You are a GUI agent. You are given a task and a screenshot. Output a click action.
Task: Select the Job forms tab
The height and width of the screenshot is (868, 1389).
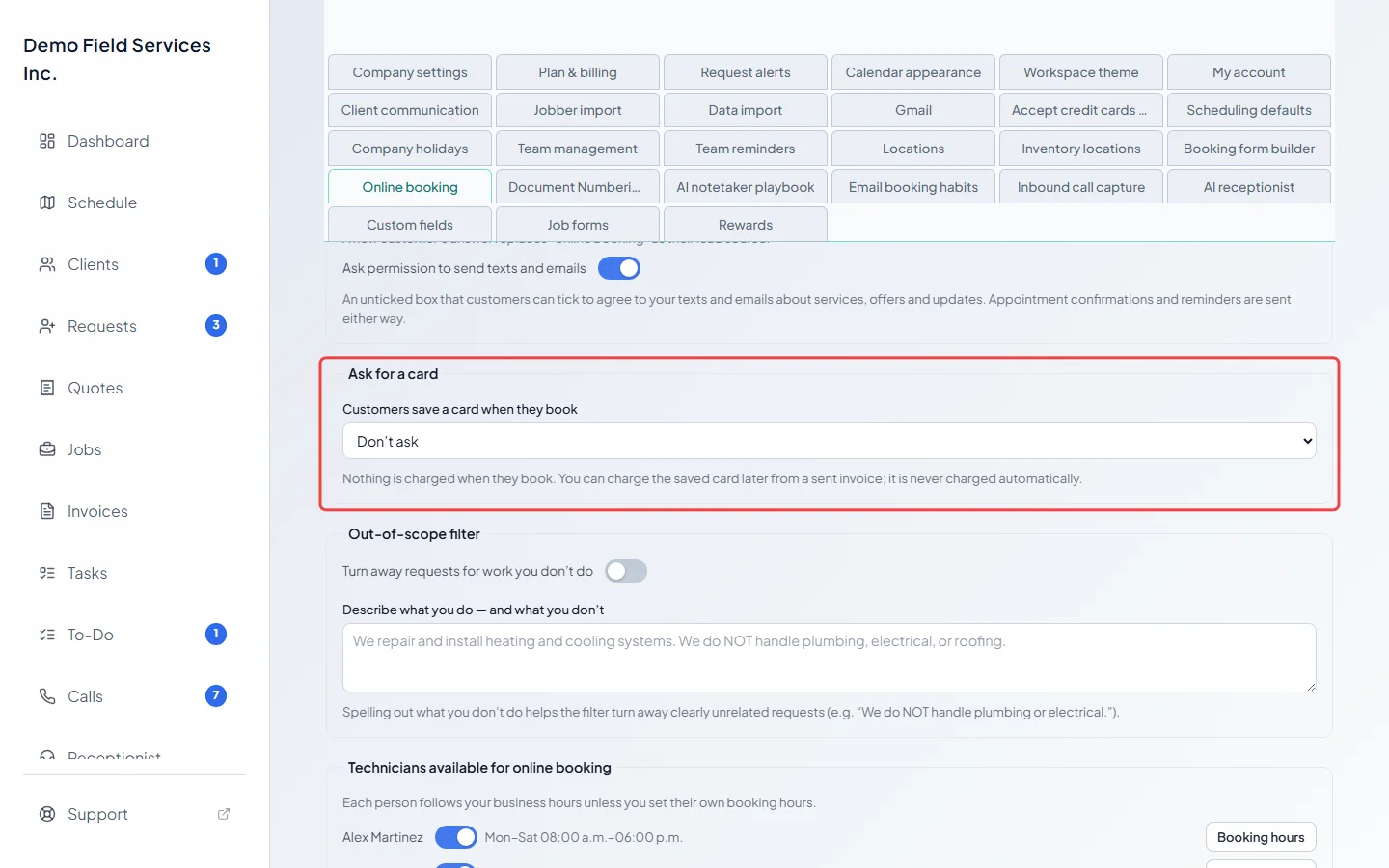(578, 225)
